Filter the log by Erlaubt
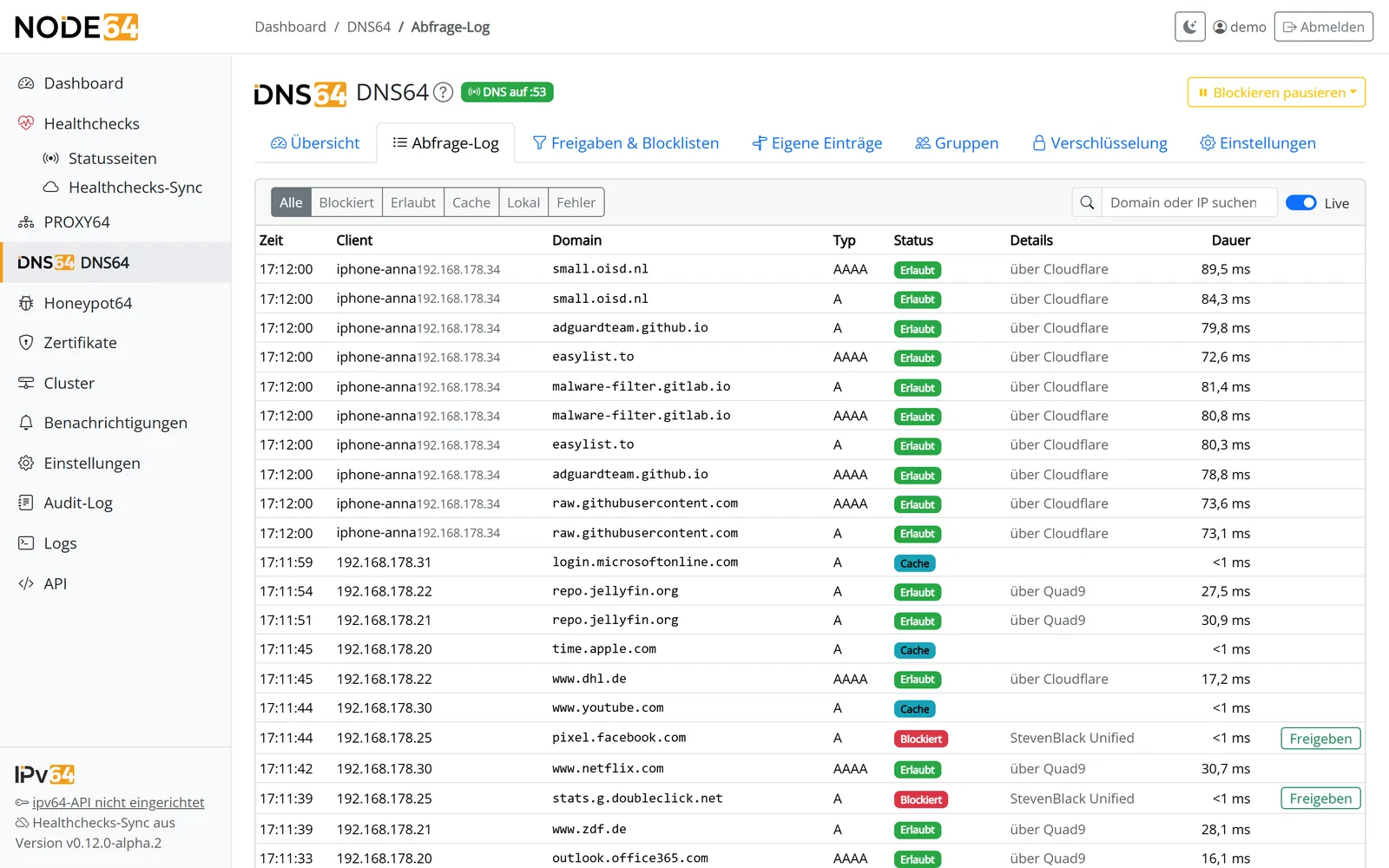Screen dimensions: 1389x868 coord(413,203)
